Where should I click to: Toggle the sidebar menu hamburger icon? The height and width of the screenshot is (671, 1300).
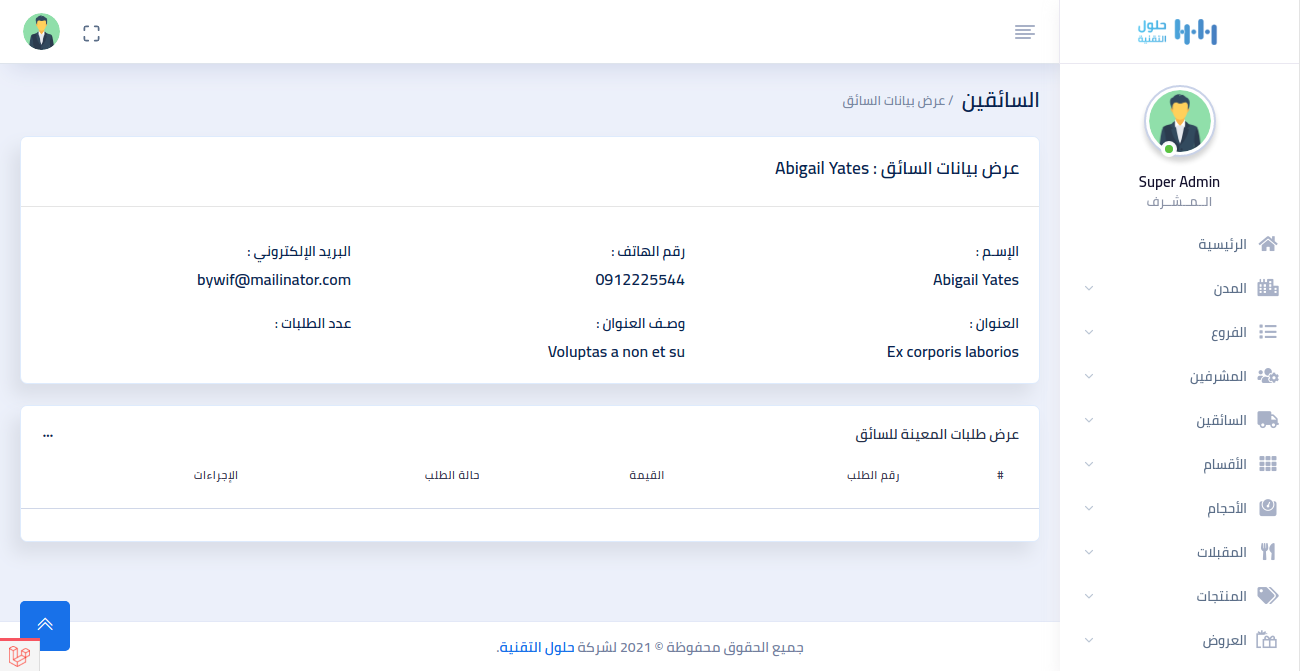[x=1024, y=33]
